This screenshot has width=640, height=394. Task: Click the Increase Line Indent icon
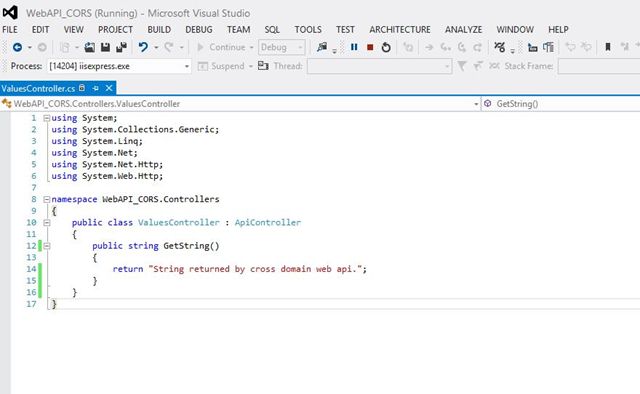click(548, 47)
